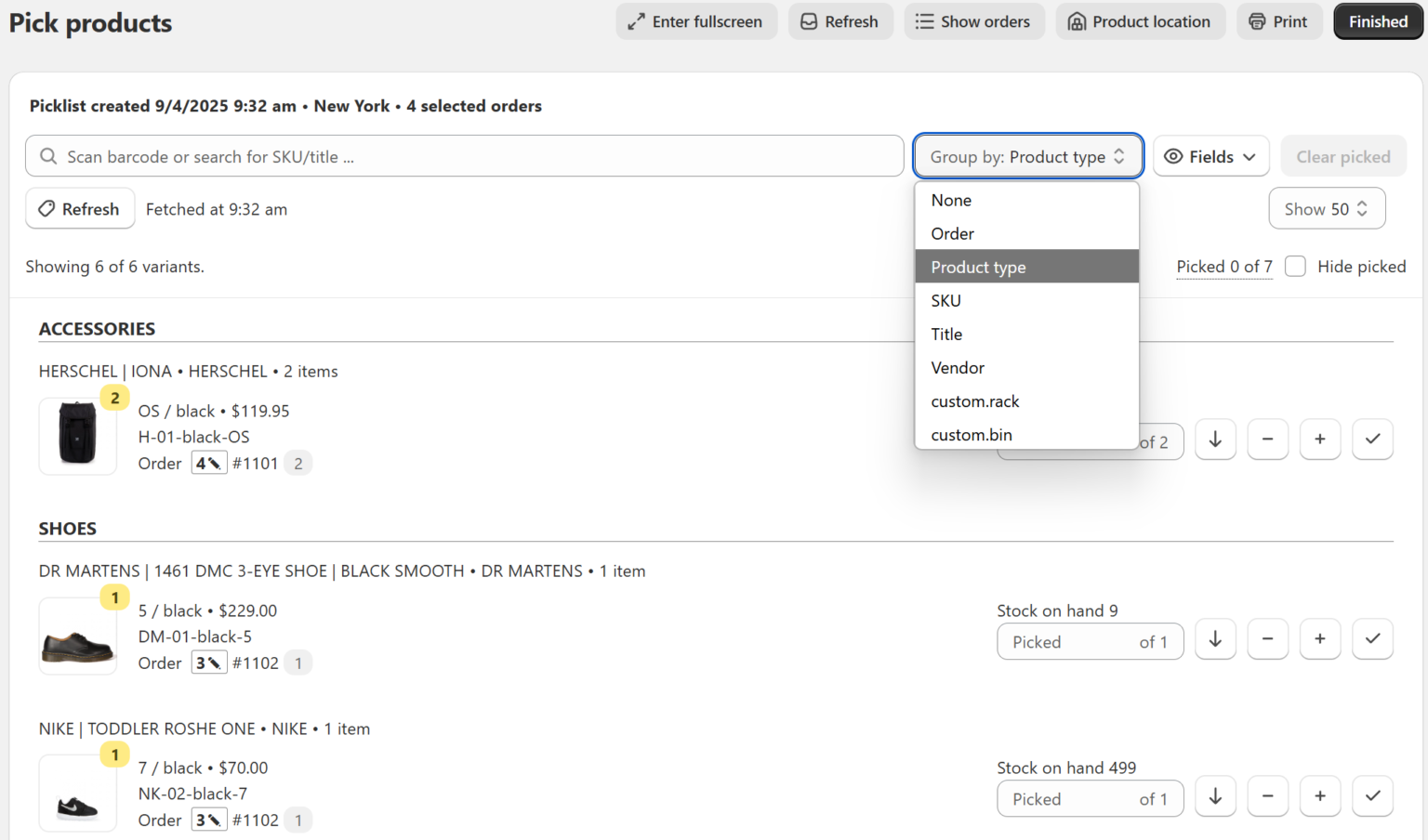Enable the Hide picked checkbox
The image size is (1428, 840).
1295,266
